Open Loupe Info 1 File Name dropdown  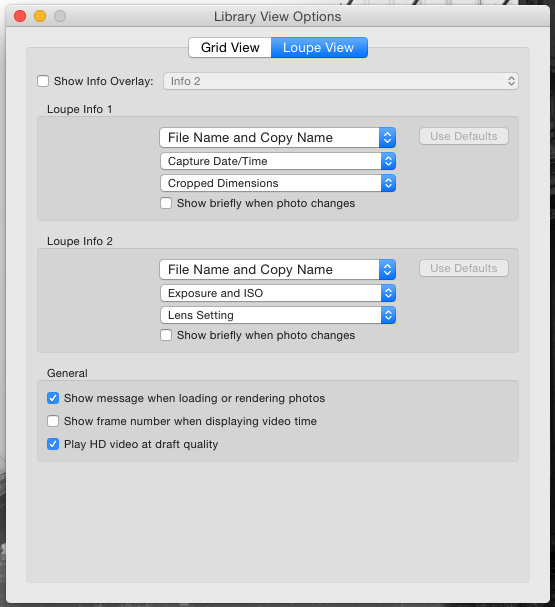click(278, 138)
